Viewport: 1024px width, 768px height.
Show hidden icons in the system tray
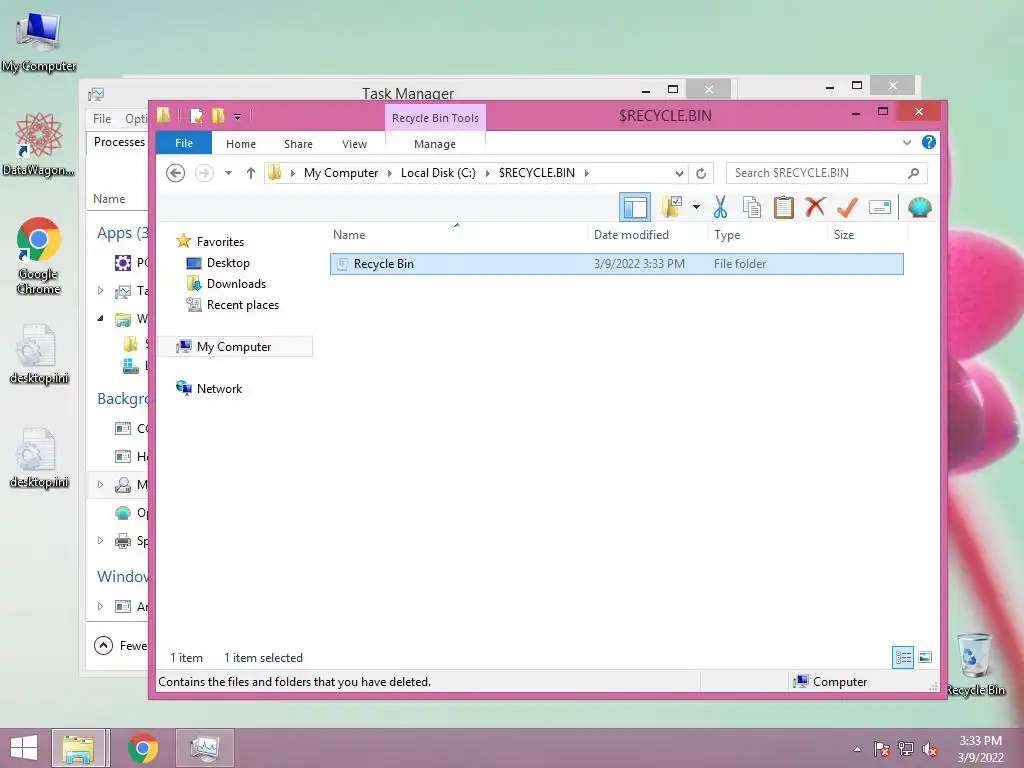857,749
